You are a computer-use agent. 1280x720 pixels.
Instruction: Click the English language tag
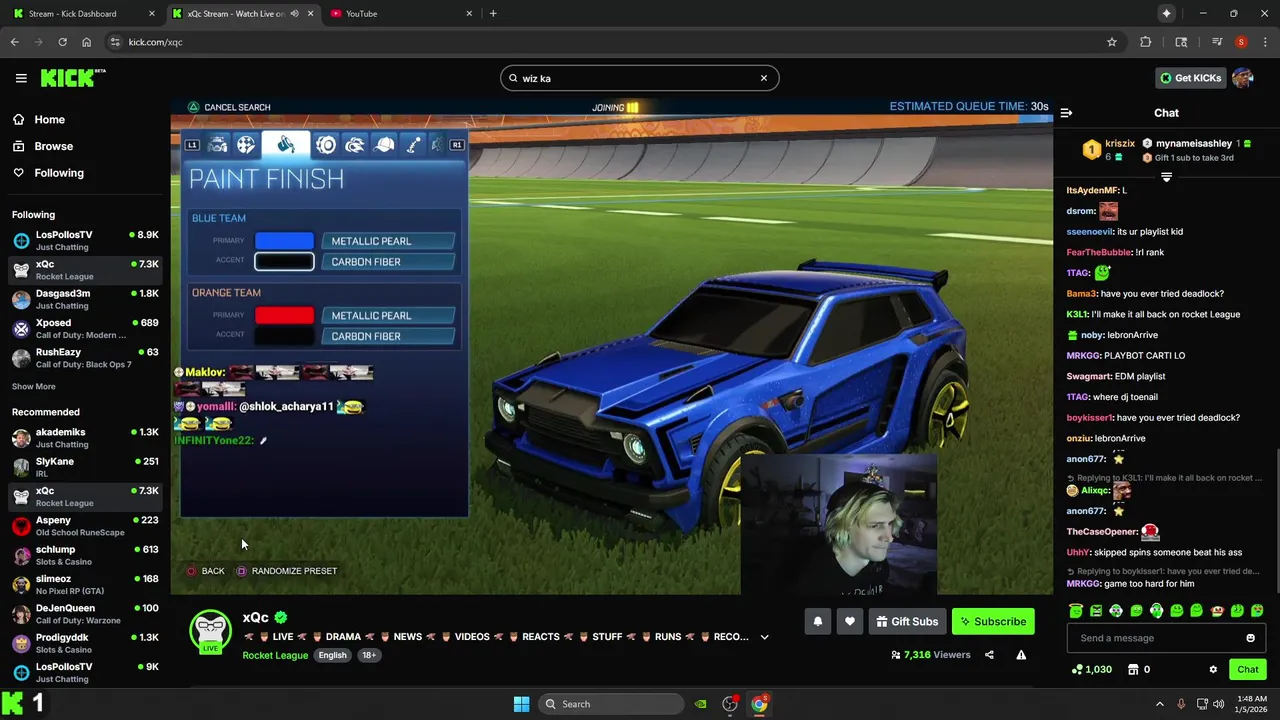(x=333, y=655)
